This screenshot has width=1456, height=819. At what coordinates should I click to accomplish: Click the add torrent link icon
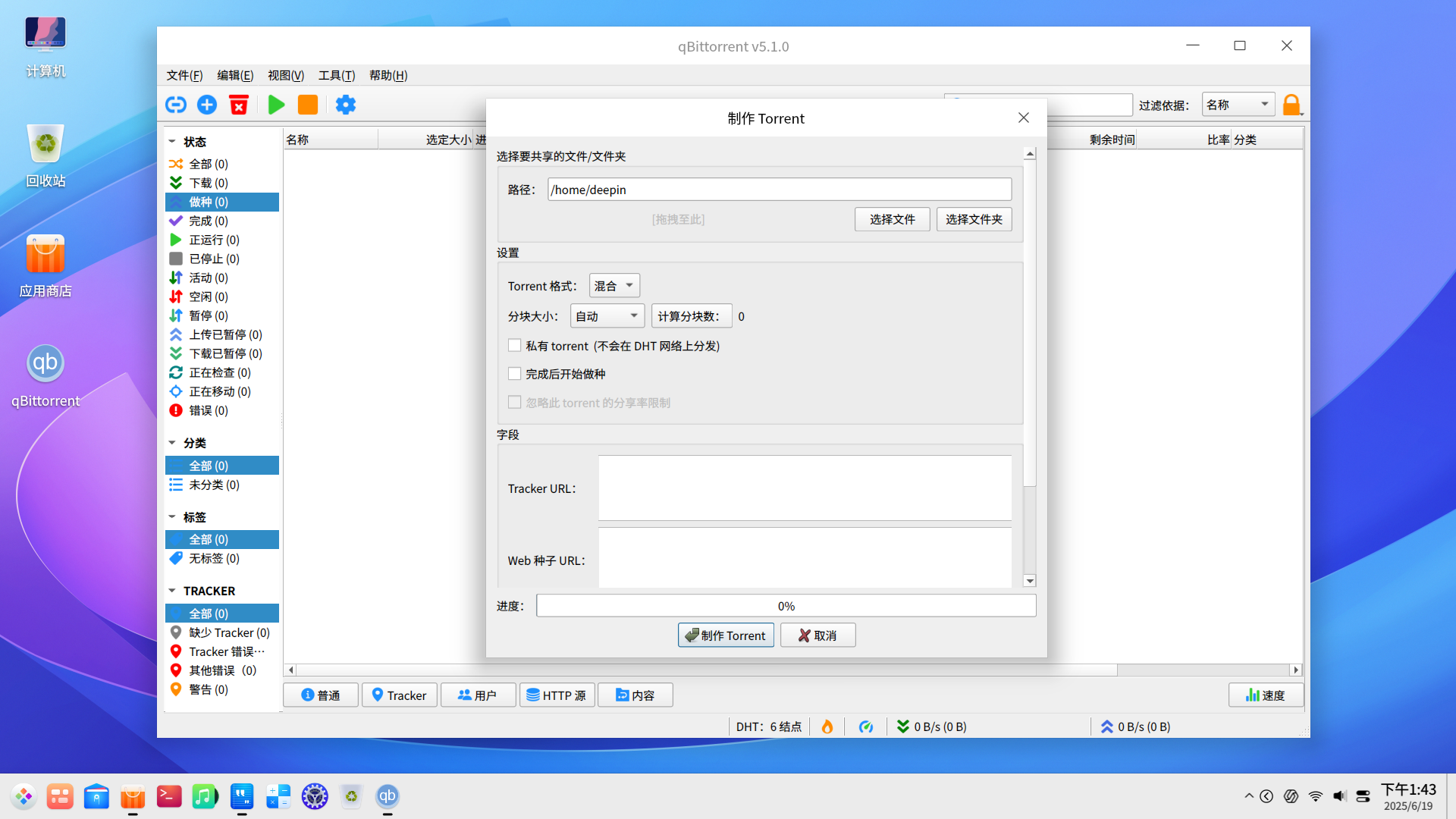pyautogui.click(x=176, y=105)
